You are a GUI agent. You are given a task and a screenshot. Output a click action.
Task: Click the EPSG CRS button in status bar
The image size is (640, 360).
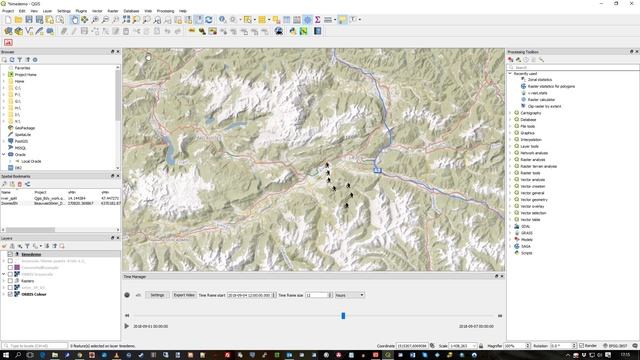(615, 346)
